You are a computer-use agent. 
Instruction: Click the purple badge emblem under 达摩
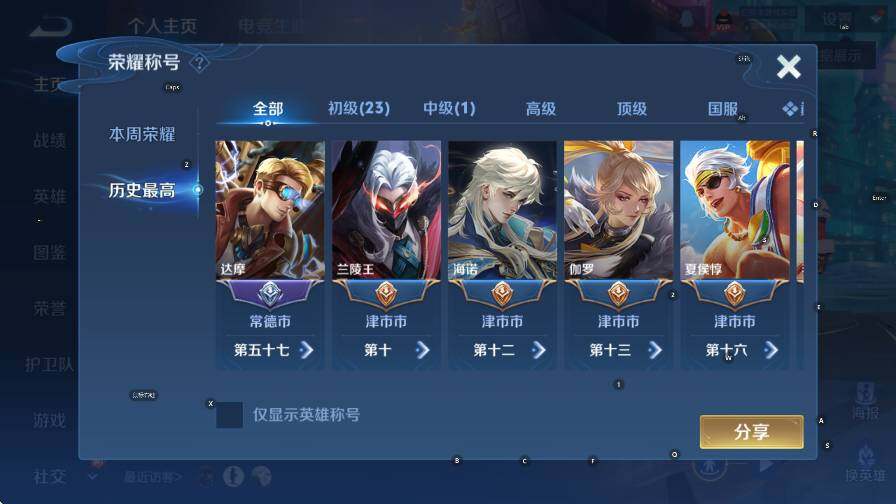point(270,294)
